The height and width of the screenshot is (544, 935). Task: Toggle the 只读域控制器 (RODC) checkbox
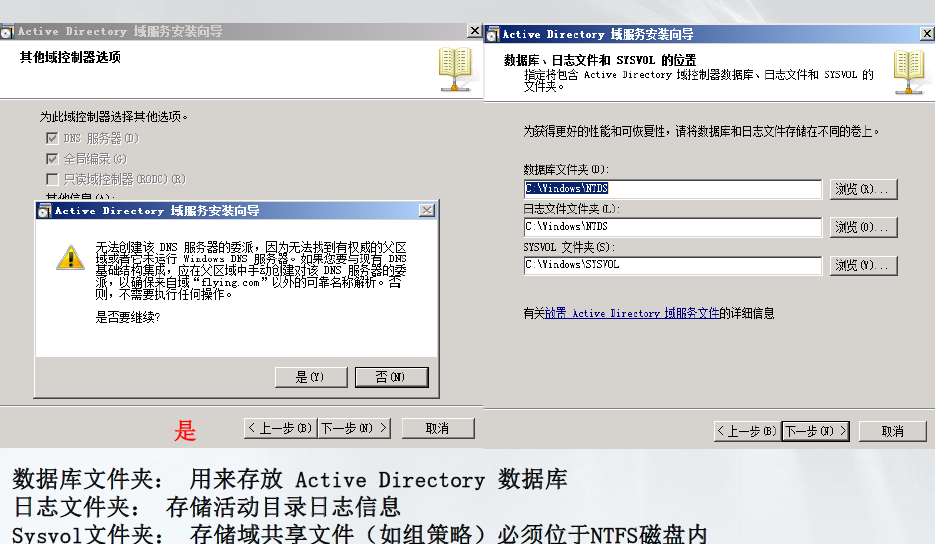pyautogui.click(x=52, y=179)
